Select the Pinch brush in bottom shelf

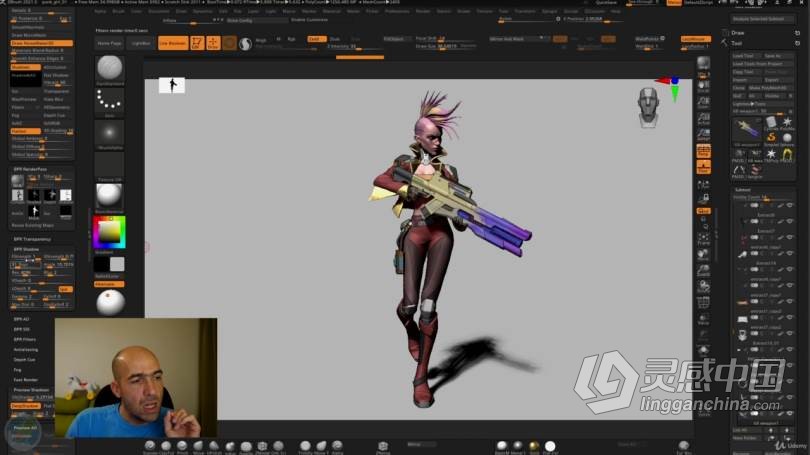click(x=182, y=447)
